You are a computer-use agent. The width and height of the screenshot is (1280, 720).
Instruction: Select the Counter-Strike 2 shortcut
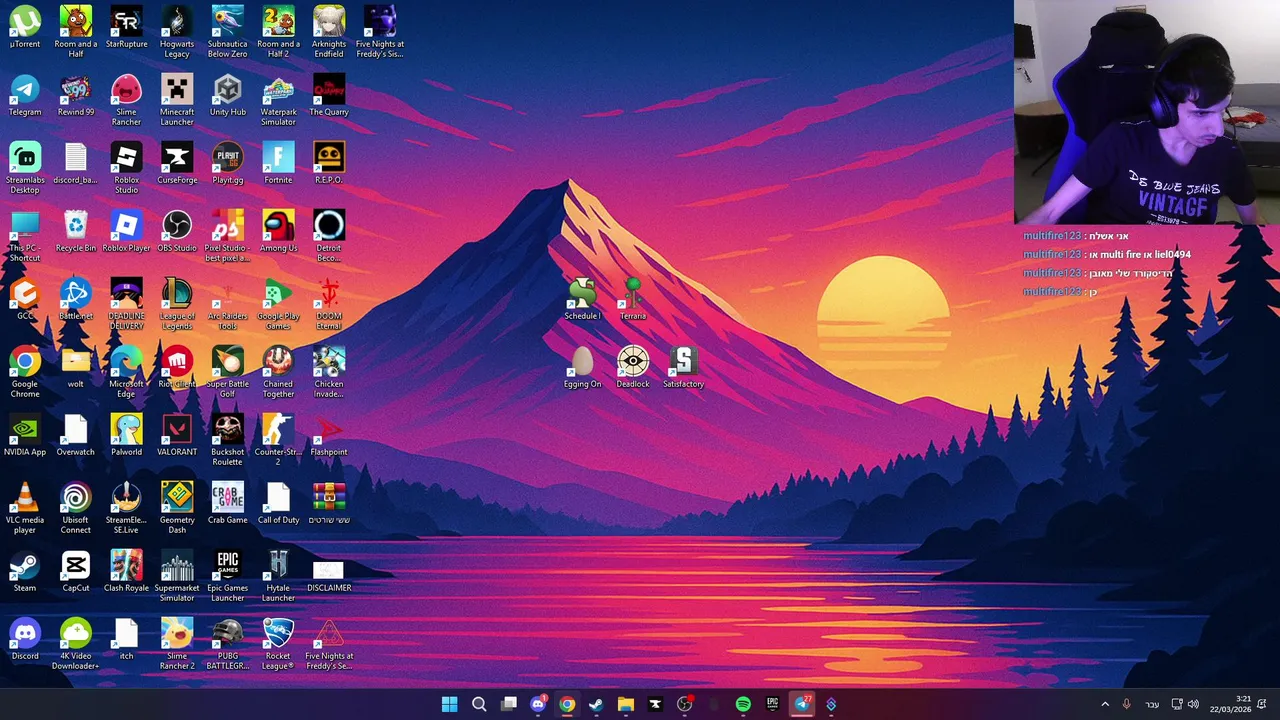point(278,440)
